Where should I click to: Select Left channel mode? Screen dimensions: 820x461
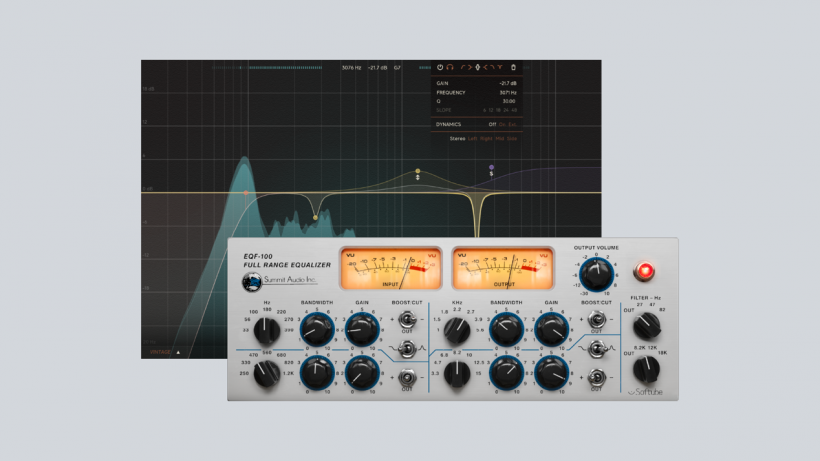click(472, 139)
